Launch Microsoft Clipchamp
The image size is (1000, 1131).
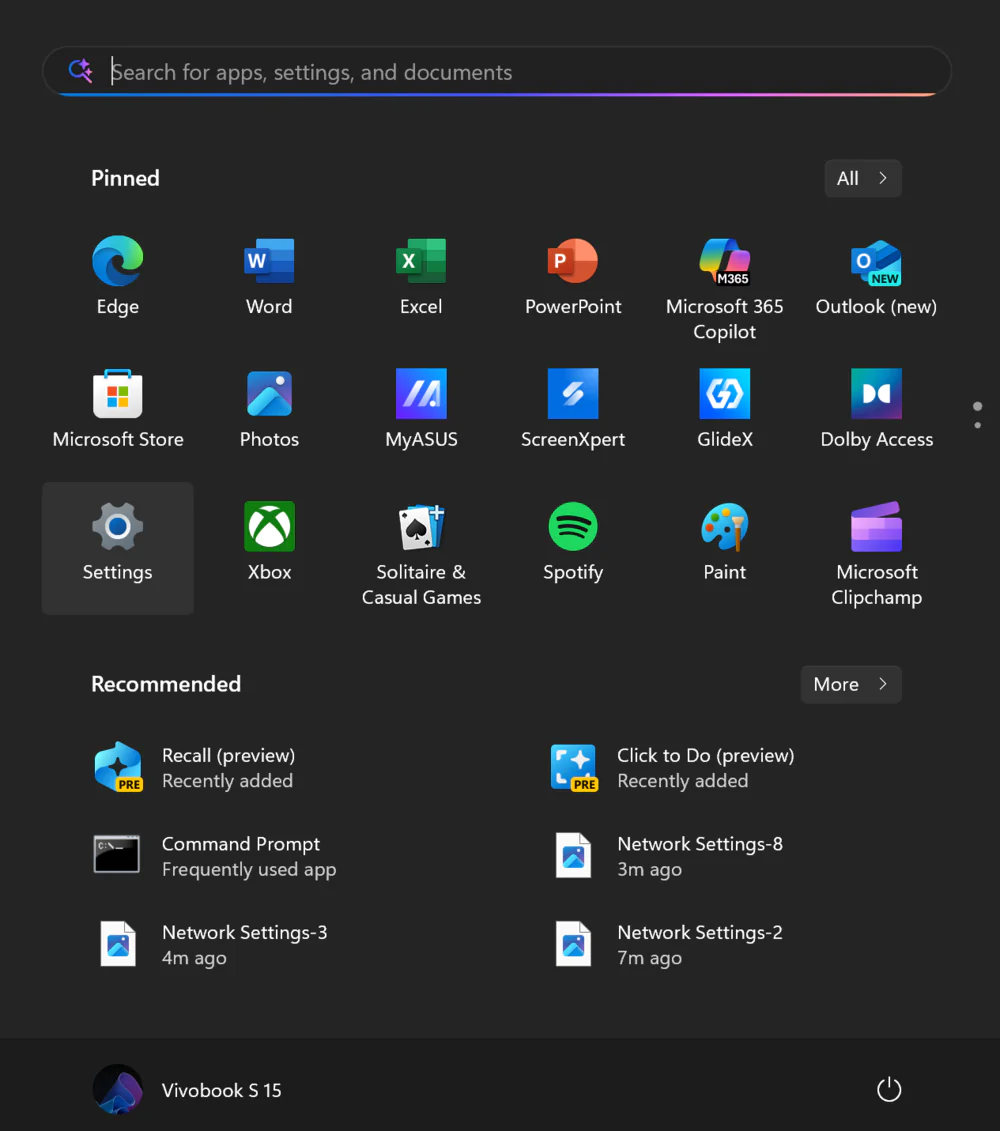pos(876,554)
